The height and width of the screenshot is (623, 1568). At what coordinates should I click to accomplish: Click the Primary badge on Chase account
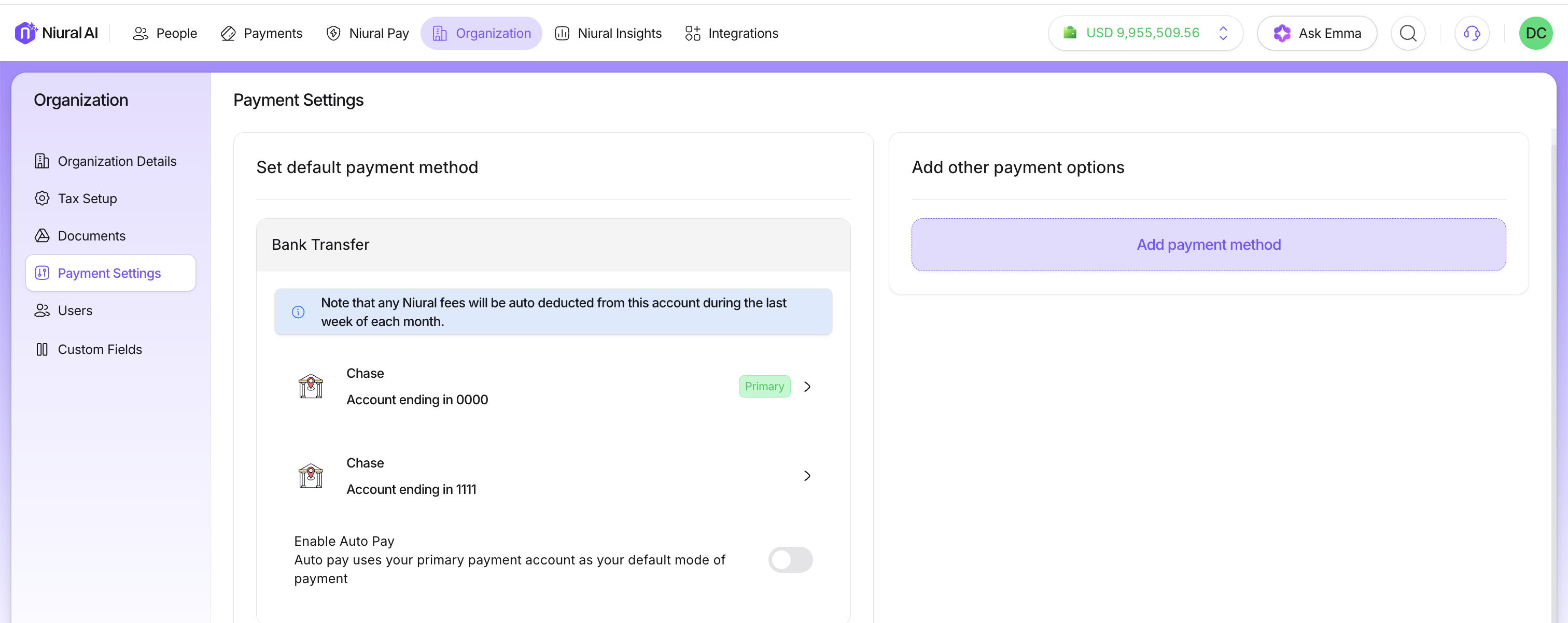point(764,386)
